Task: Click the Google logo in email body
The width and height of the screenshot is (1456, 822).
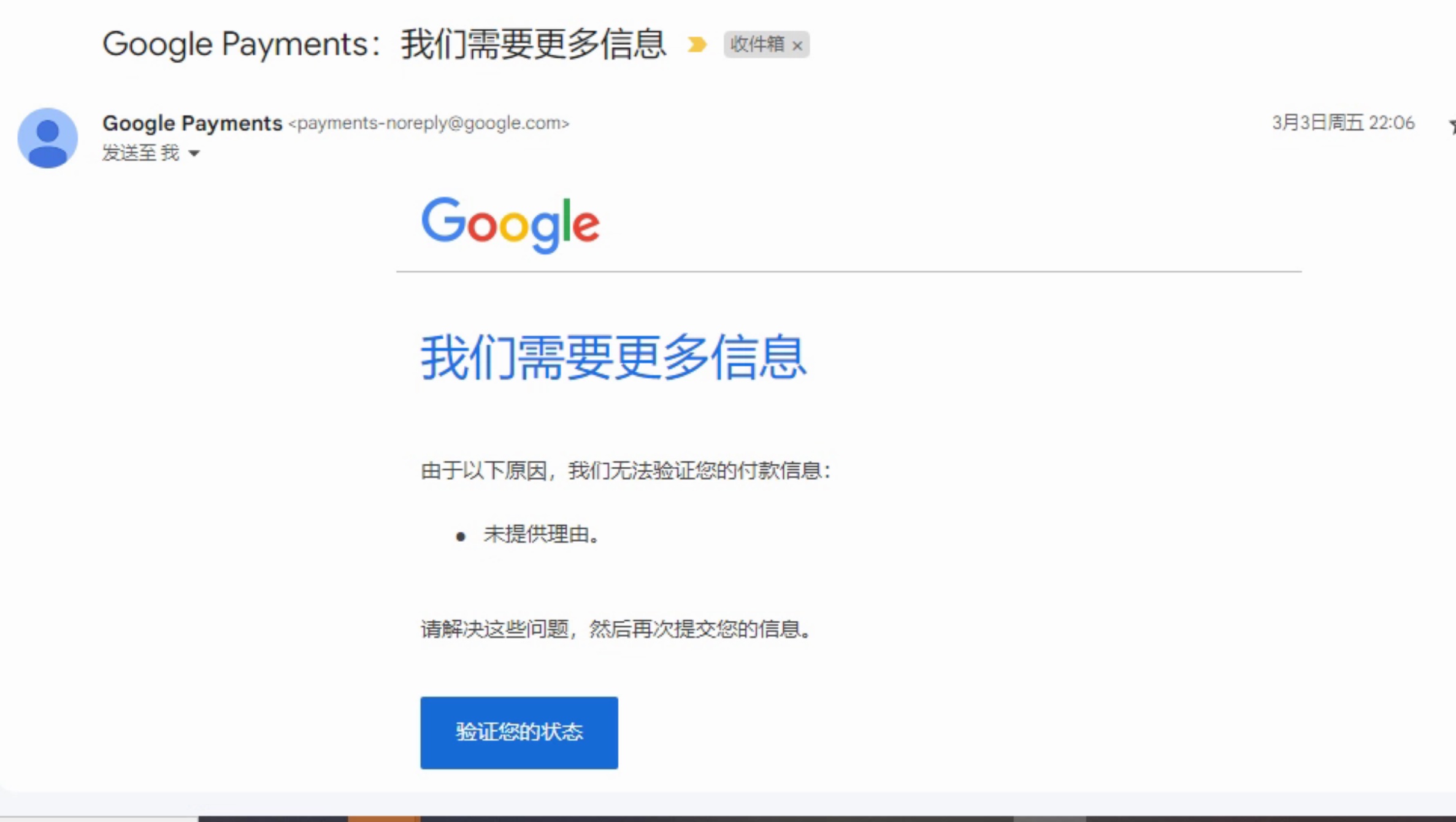Action: click(510, 225)
